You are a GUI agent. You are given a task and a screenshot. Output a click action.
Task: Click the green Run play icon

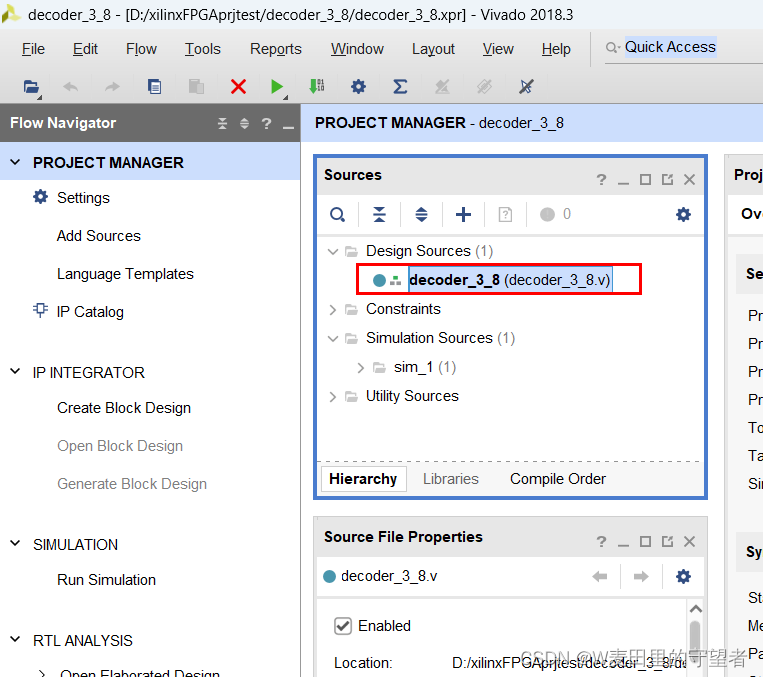[277, 87]
